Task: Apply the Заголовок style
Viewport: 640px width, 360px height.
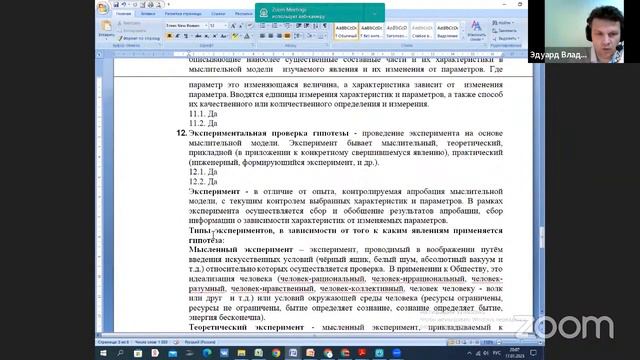Action: 397,31
